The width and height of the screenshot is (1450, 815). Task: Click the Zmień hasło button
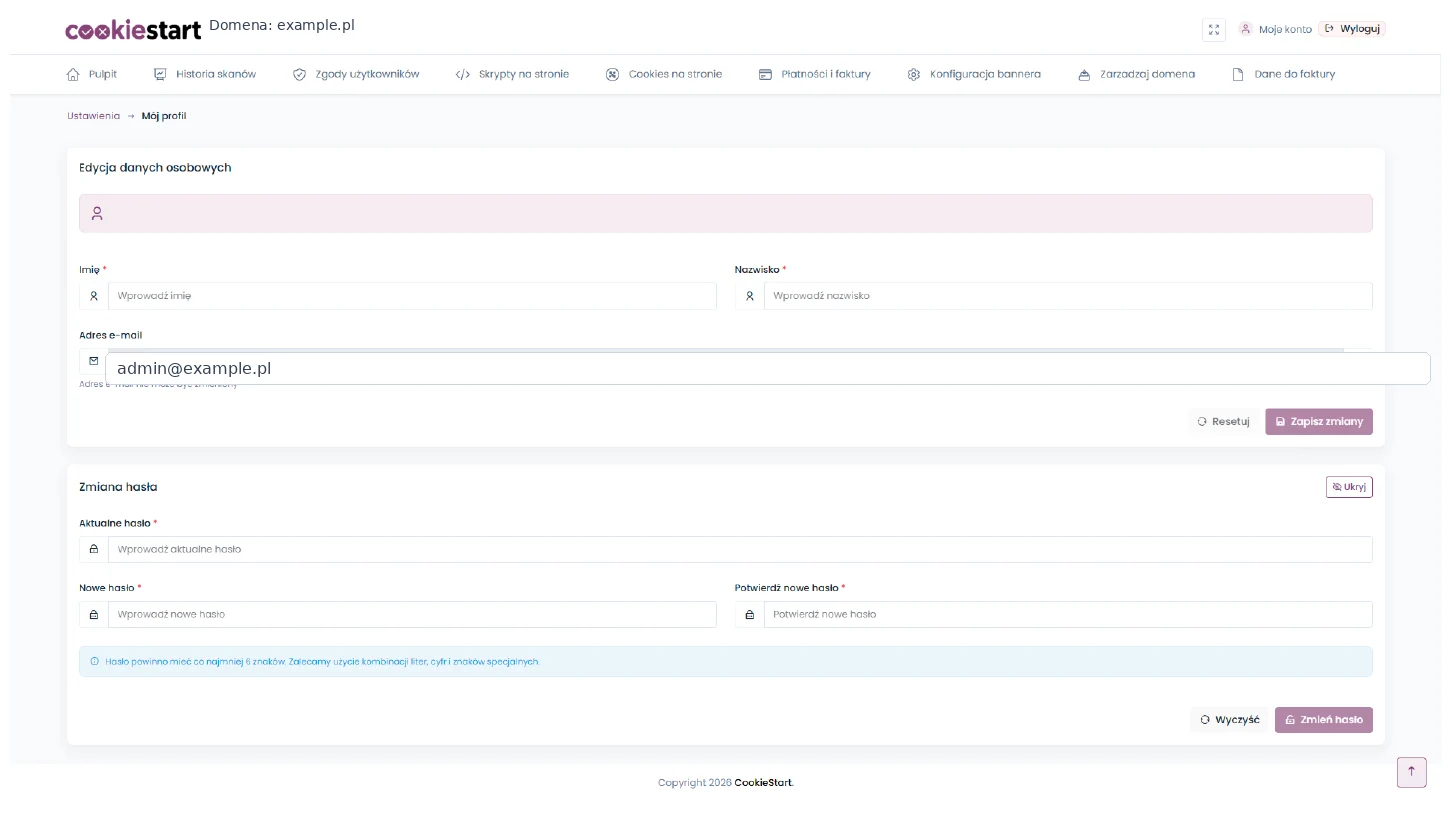click(x=1324, y=719)
